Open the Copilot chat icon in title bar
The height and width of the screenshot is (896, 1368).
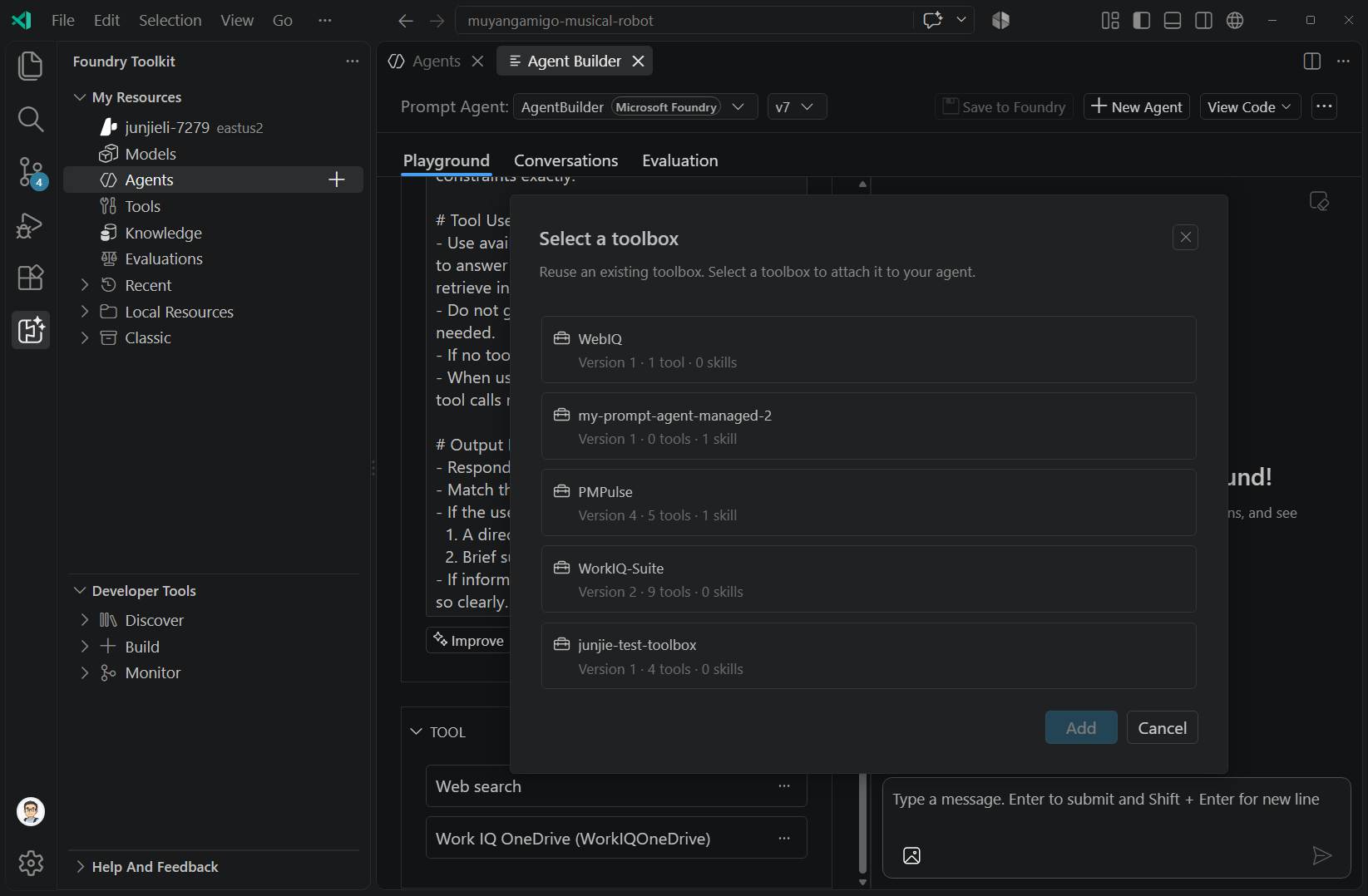933,20
